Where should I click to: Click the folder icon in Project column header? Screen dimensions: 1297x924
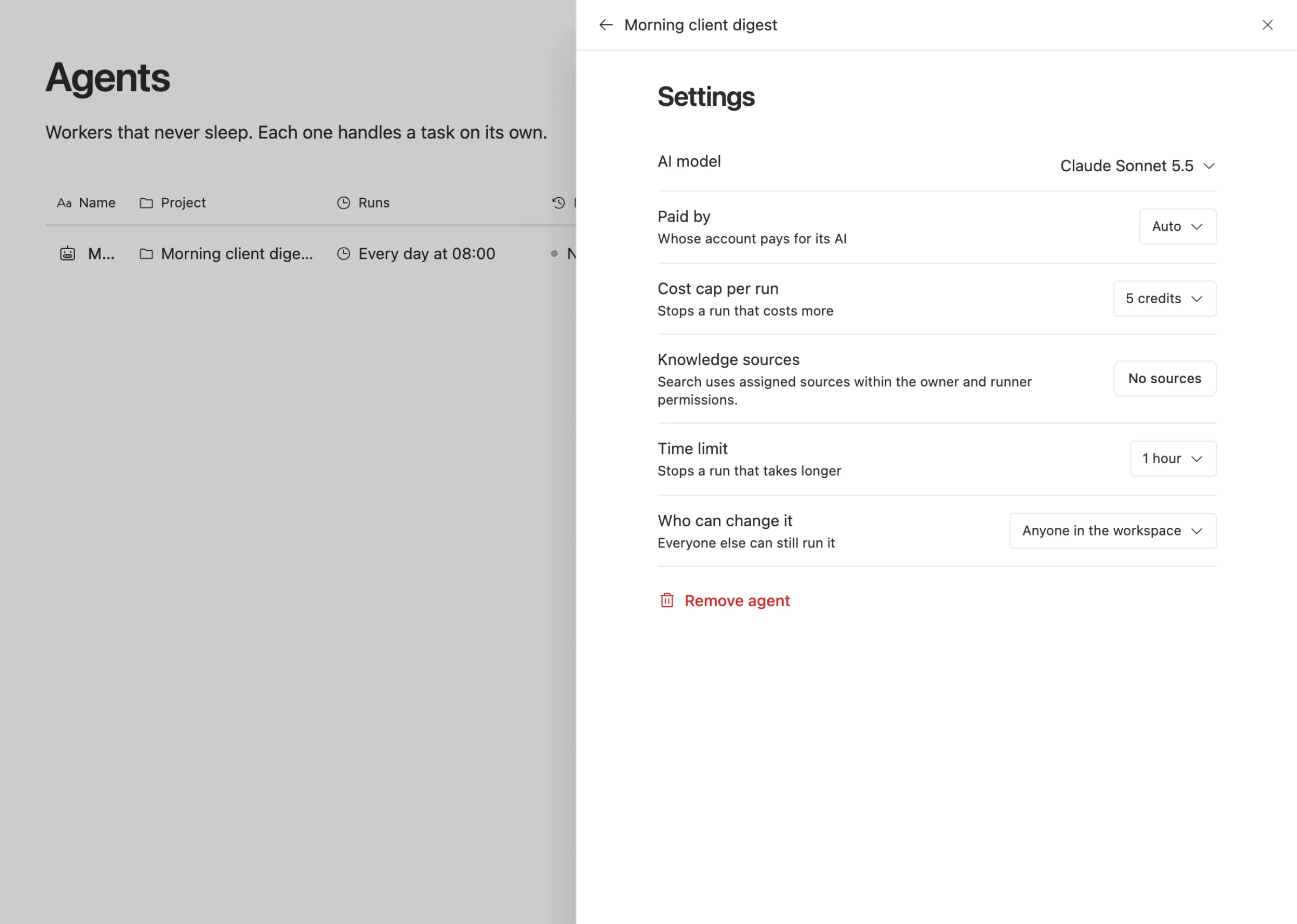146,203
